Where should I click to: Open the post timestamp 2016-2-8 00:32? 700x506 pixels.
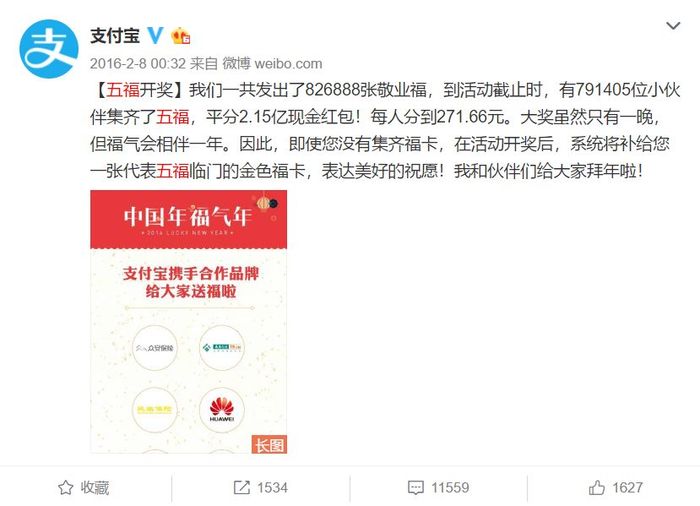point(138,63)
